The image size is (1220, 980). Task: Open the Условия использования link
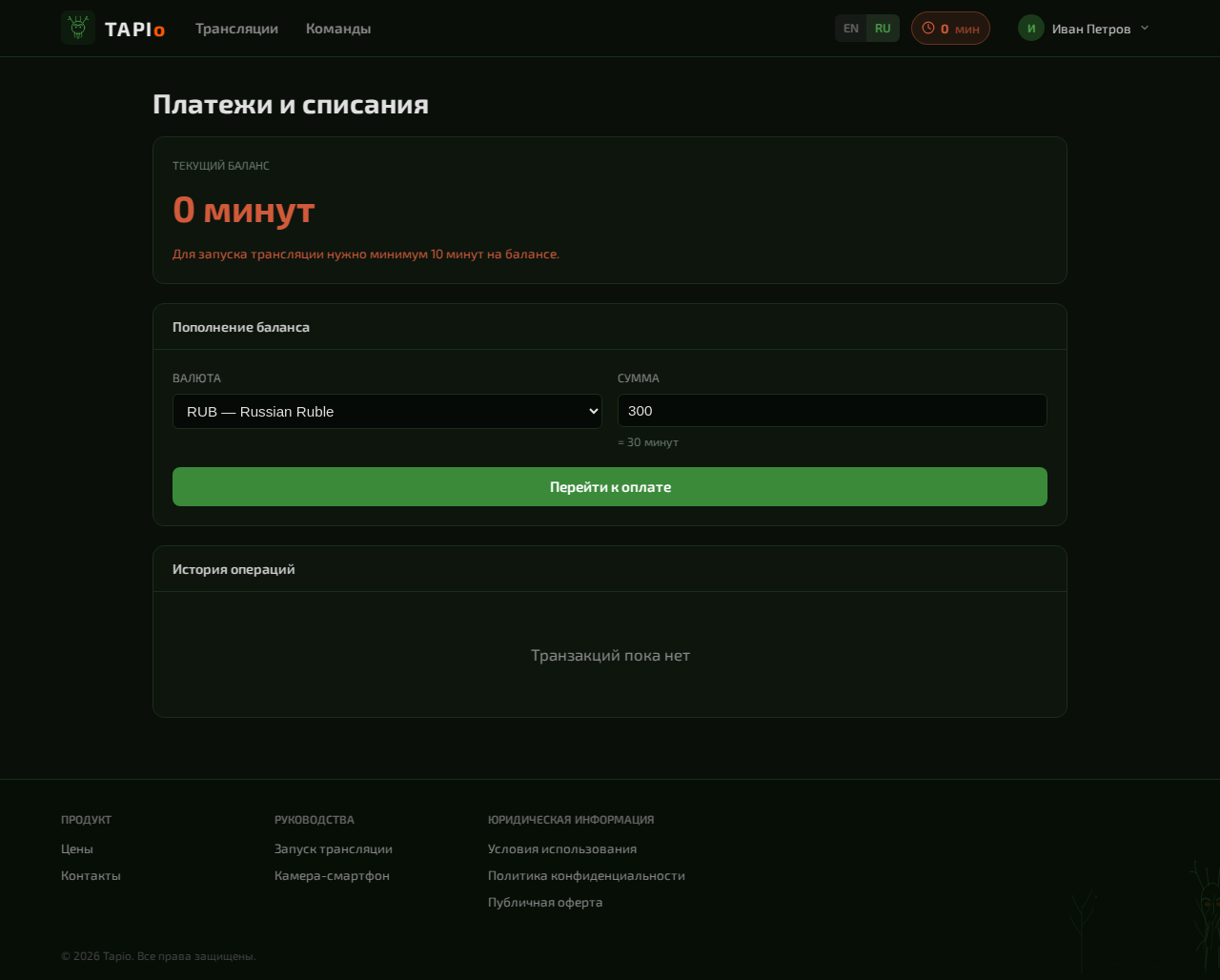point(562,848)
